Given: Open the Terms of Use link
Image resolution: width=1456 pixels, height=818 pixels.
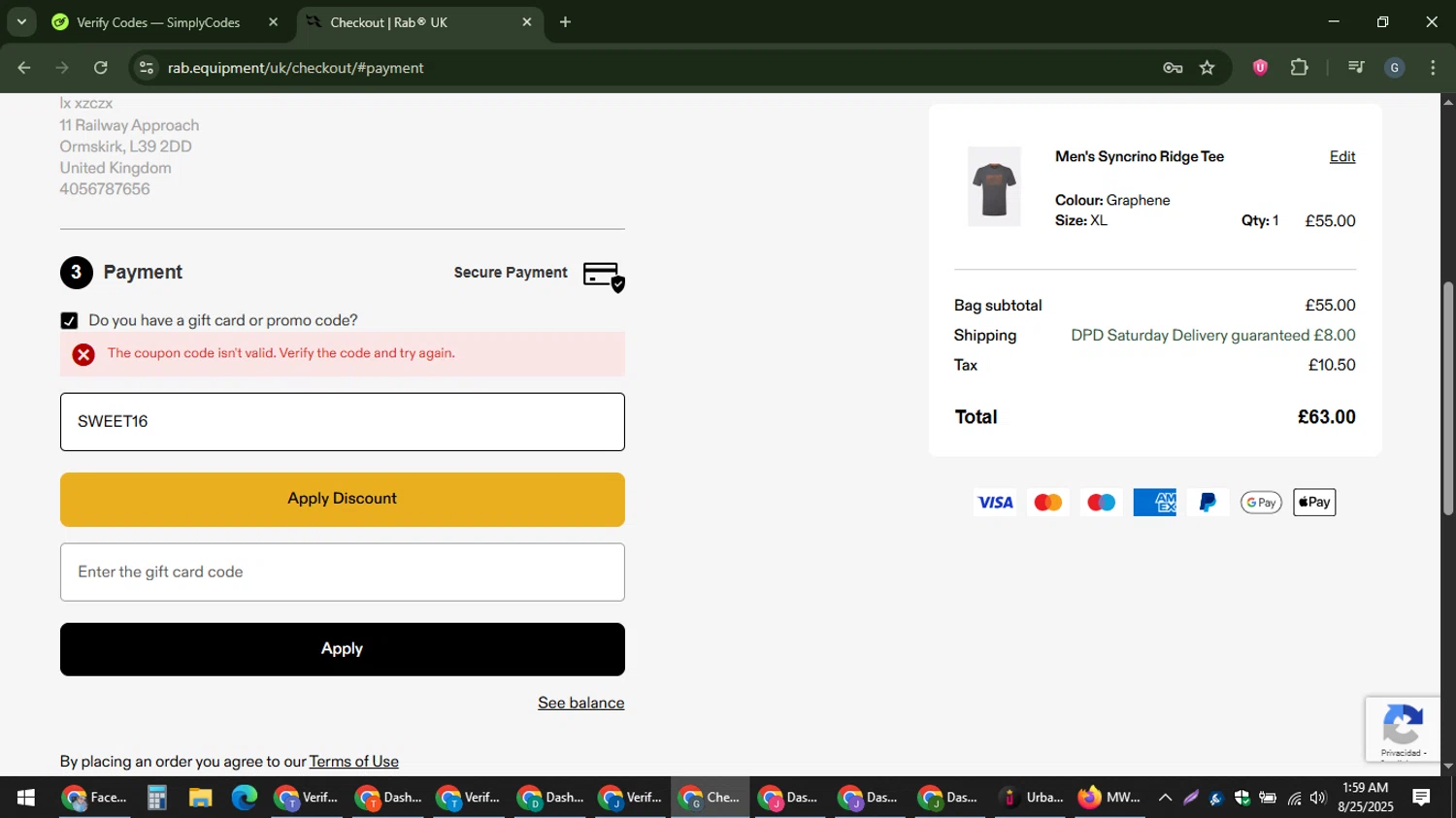Looking at the screenshot, I should pos(353,762).
